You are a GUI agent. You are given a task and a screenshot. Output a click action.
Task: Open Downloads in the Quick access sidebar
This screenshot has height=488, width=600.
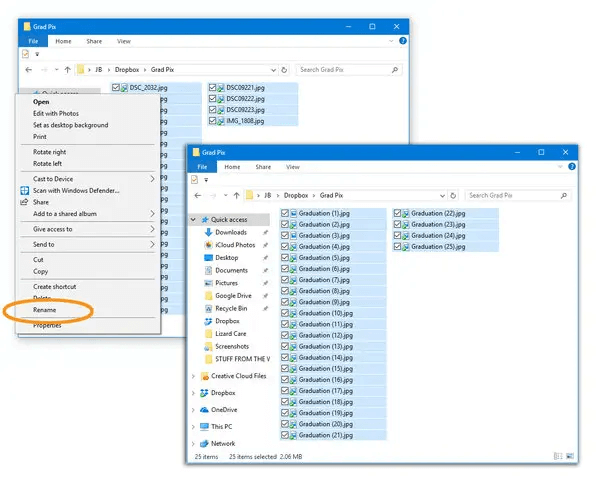[230, 232]
